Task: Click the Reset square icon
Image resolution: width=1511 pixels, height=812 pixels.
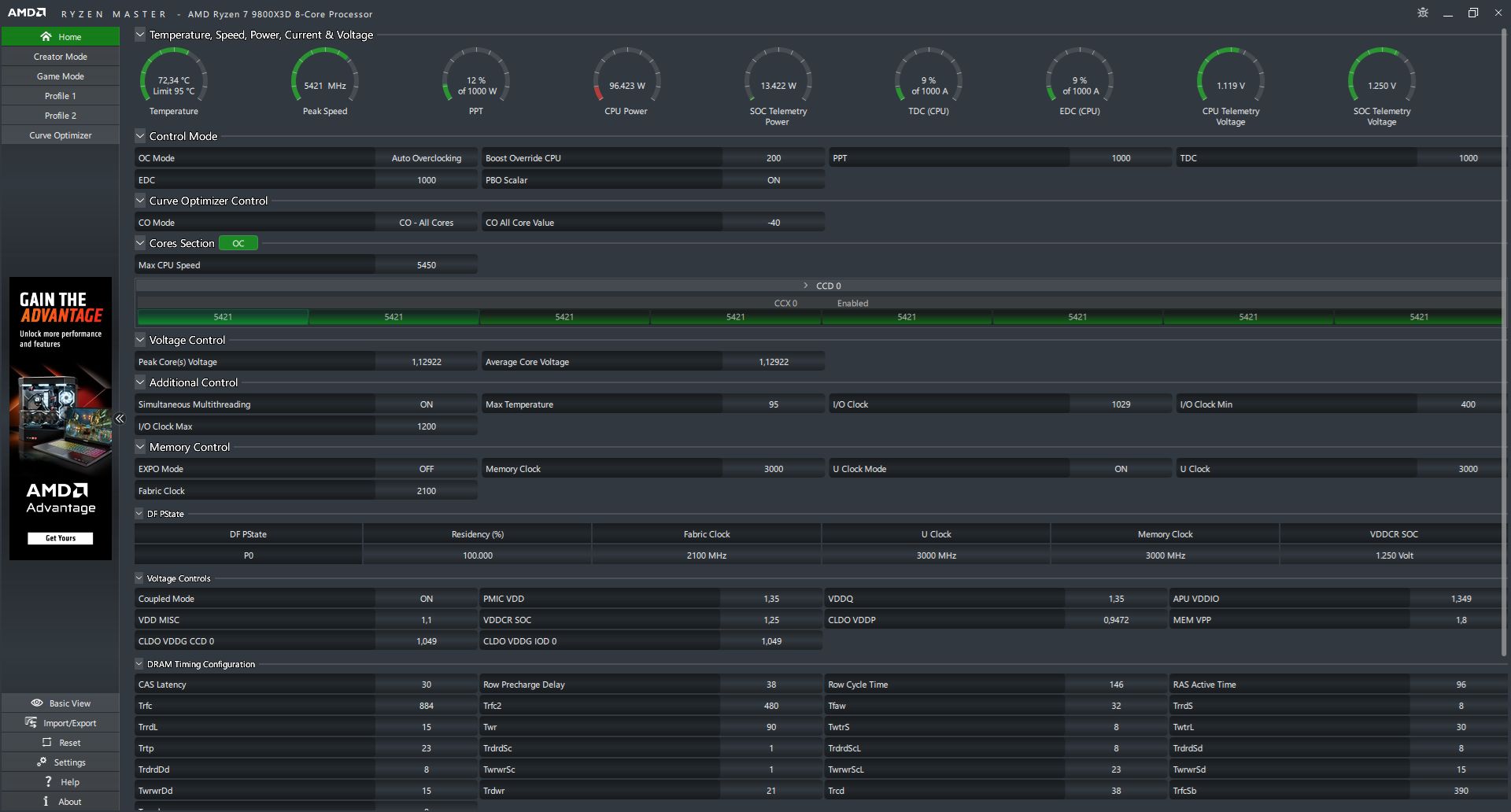Action: [46, 742]
